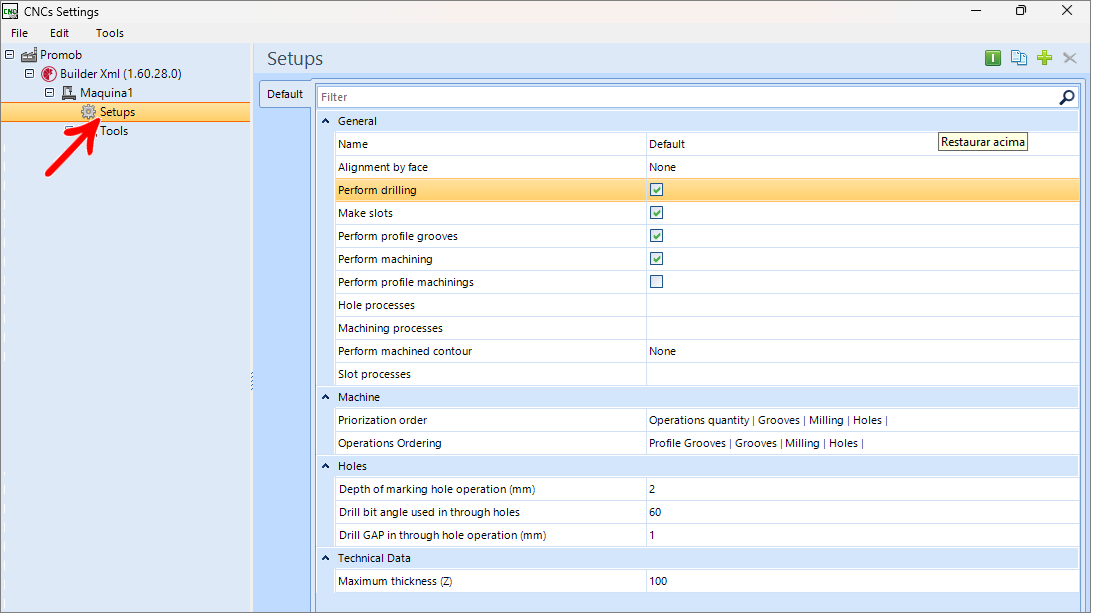Image resolution: width=1095 pixels, height=614 pixels.
Task: Enable the Perform profile machinings checkbox
Action: tap(656, 282)
